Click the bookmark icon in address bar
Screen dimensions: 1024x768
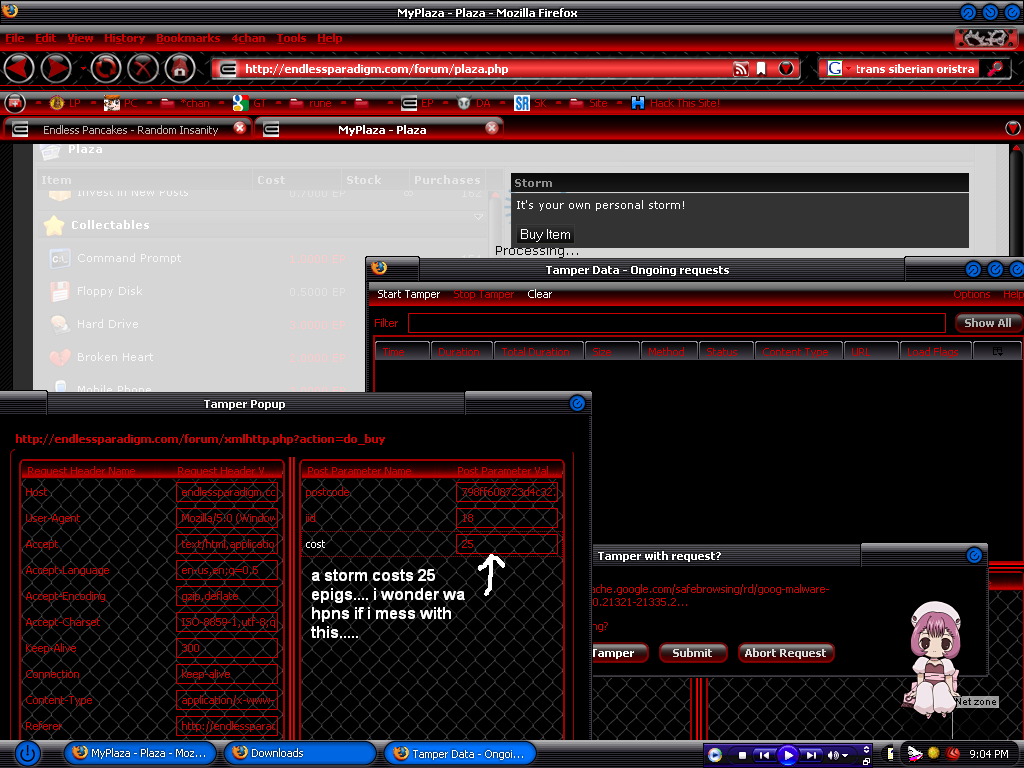pyautogui.click(x=761, y=69)
